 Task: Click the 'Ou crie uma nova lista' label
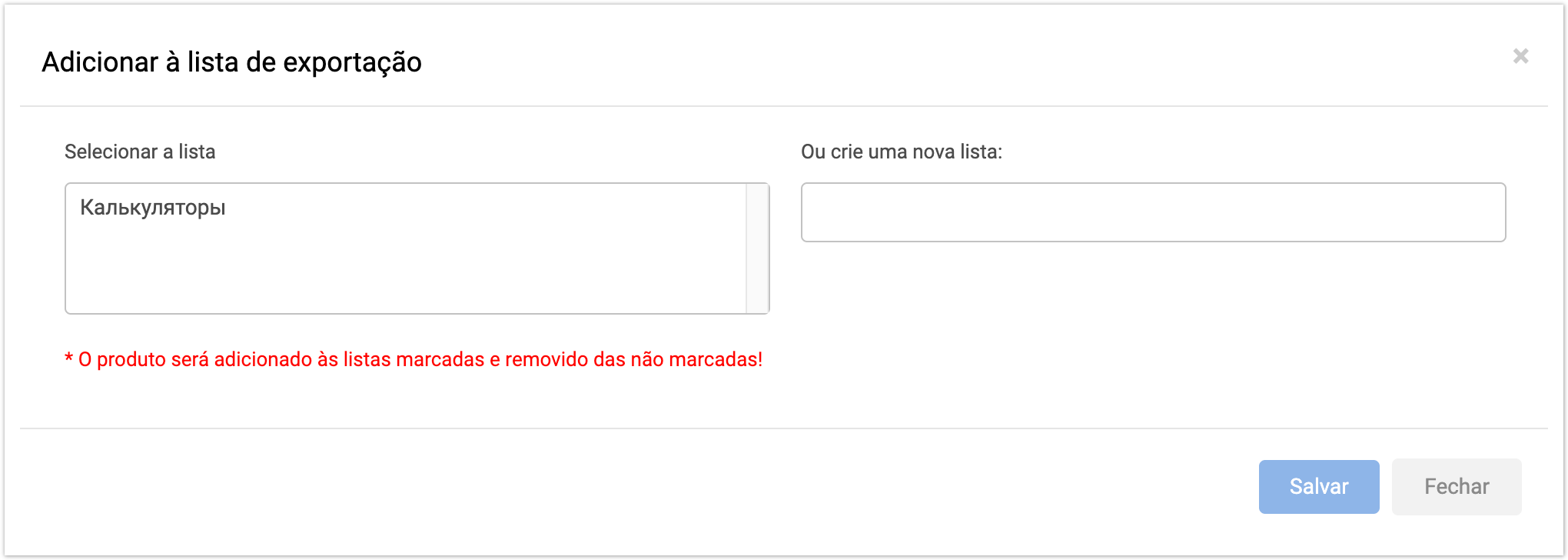click(x=901, y=152)
